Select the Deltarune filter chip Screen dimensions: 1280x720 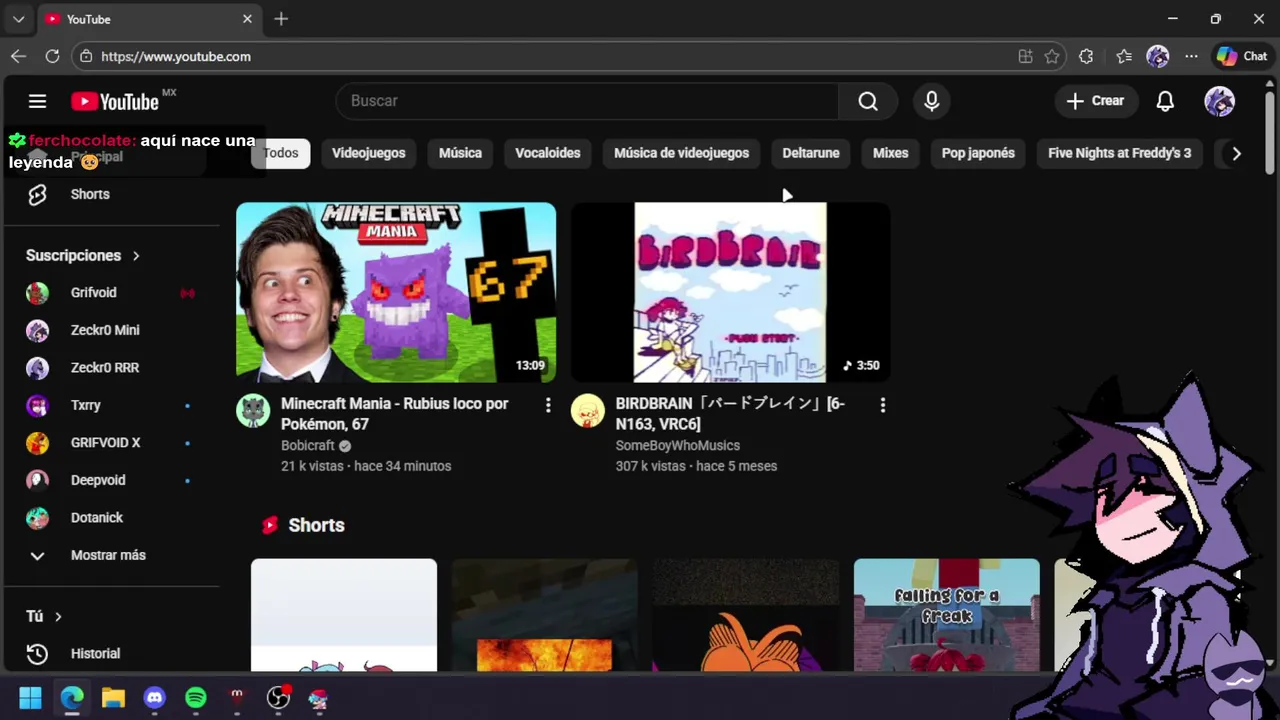tap(811, 153)
